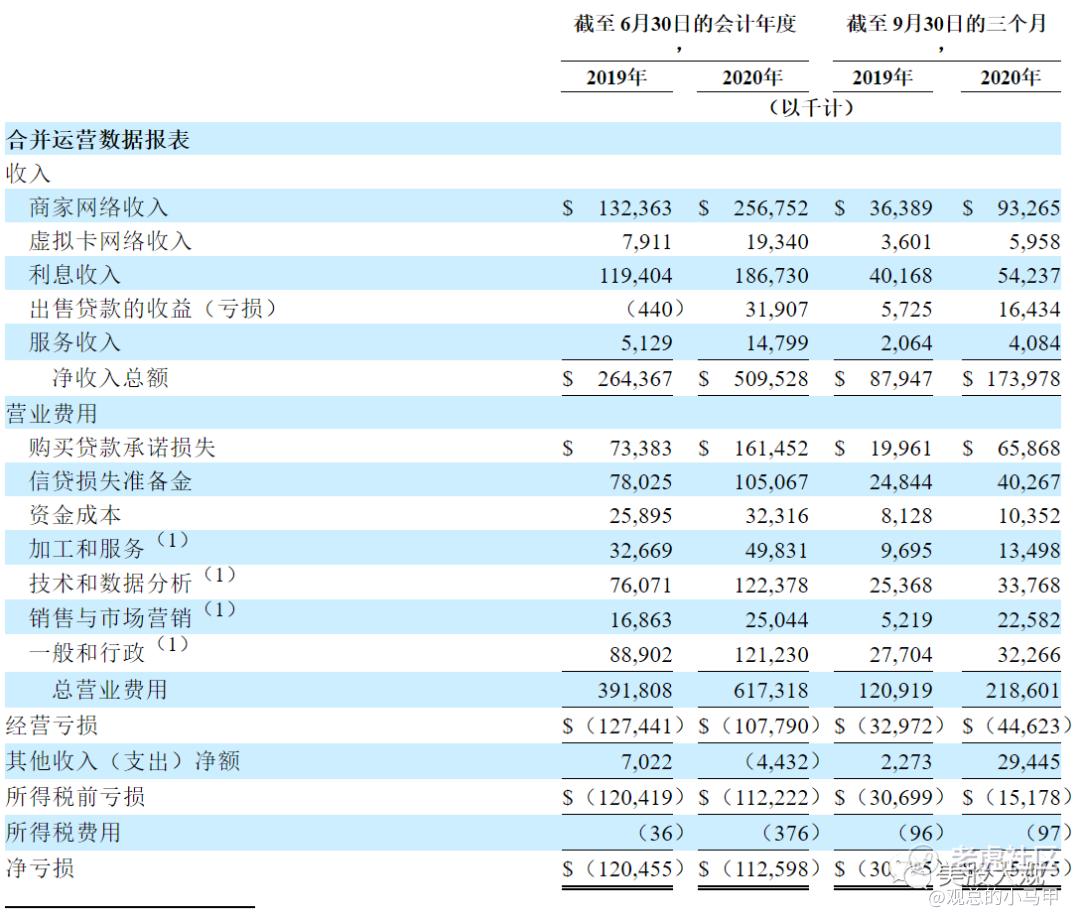Click the value 24,844

click(x=900, y=483)
